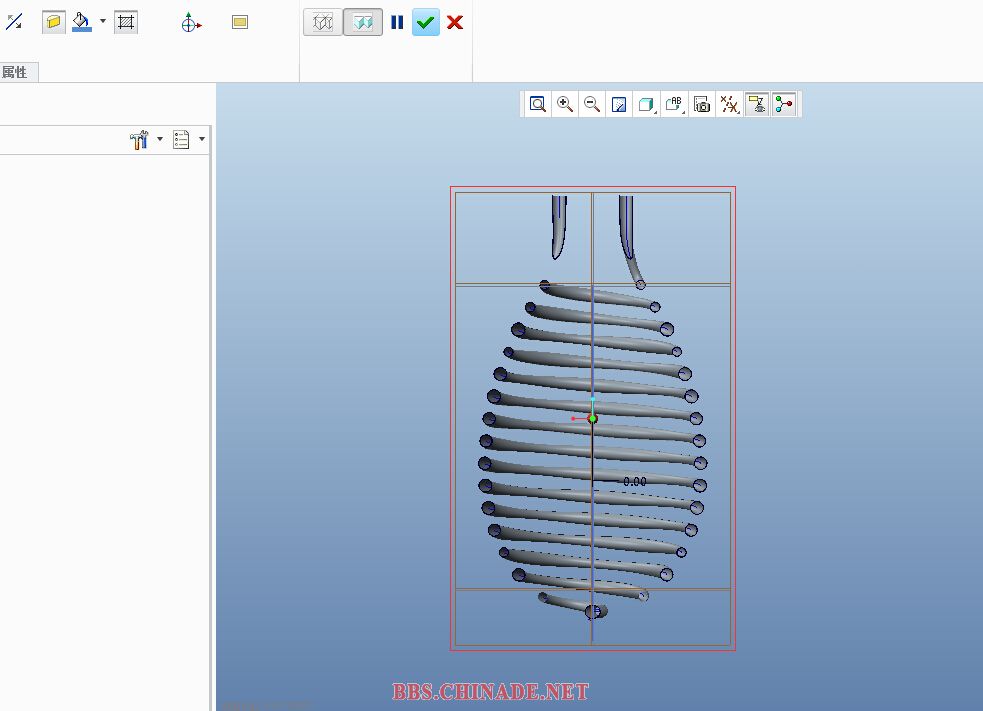Click the Zoom In magnifier
The image size is (983, 711).
pos(565,104)
